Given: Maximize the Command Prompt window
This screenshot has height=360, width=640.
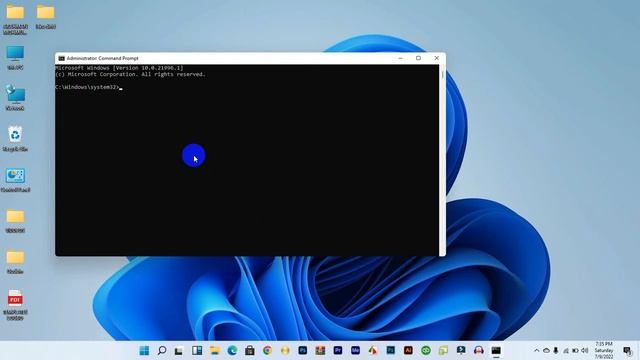Looking at the screenshot, I should 418,58.
